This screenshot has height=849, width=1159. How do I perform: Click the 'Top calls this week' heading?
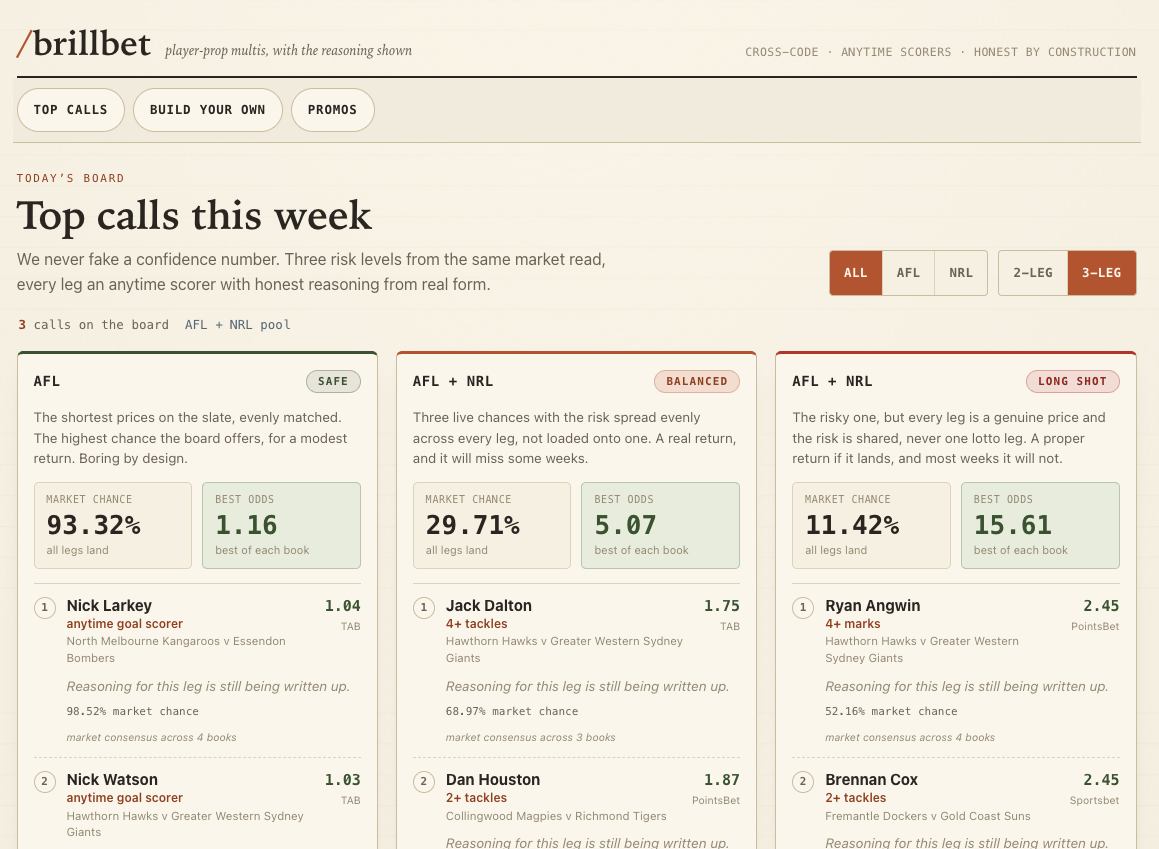point(194,216)
